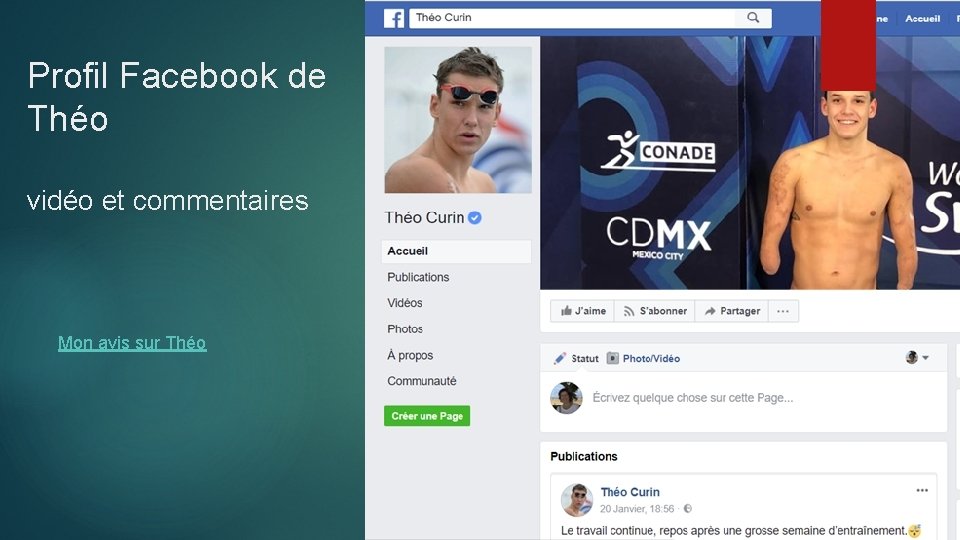
Task: Expand the post-as profile selector arrow
Action: click(926, 358)
